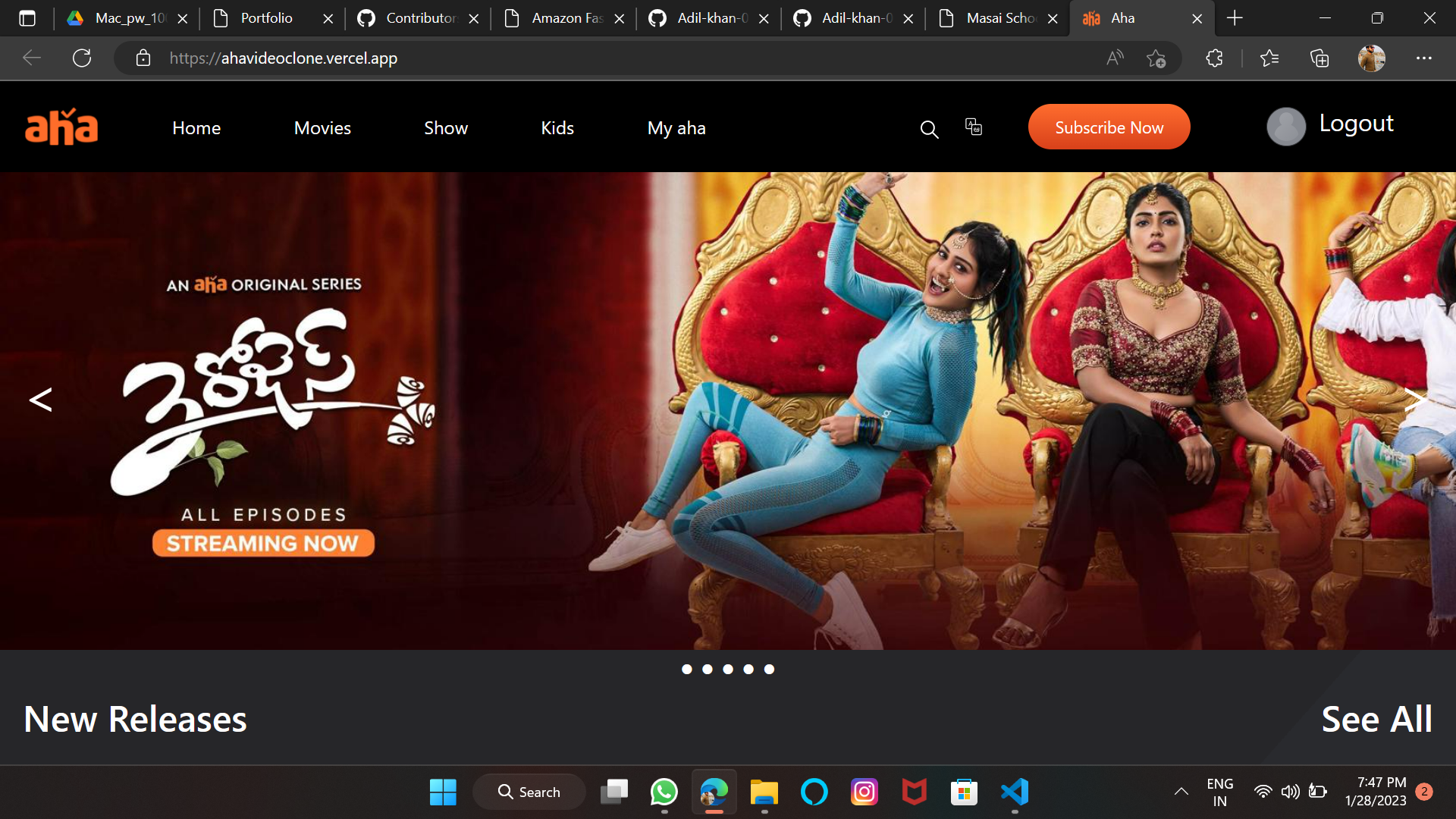This screenshot has height=819, width=1456.
Task: Advance carousel with right arrow
Action: 1415,400
